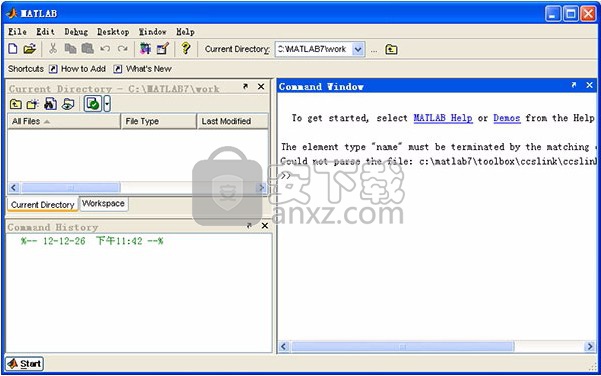Paste using the clipboard toolbar icon
Image resolution: width=601 pixels, height=376 pixels.
click(x=87, y=49)
